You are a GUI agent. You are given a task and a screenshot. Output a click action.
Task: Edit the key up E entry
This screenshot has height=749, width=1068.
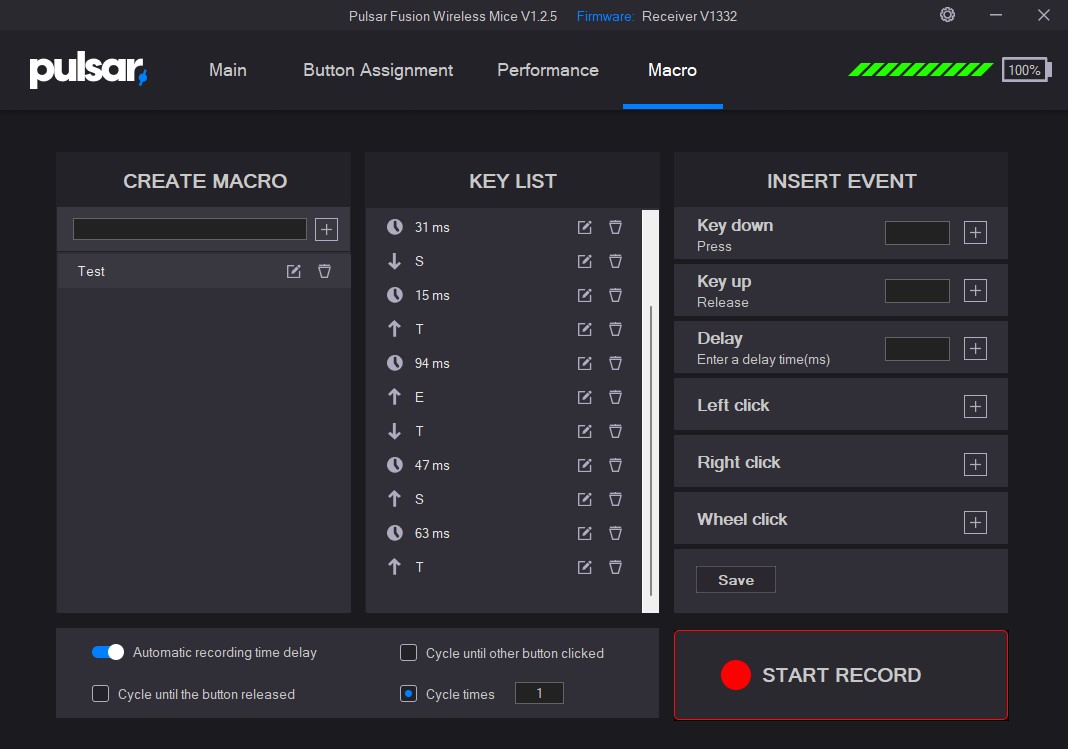(x=585, y=397)
